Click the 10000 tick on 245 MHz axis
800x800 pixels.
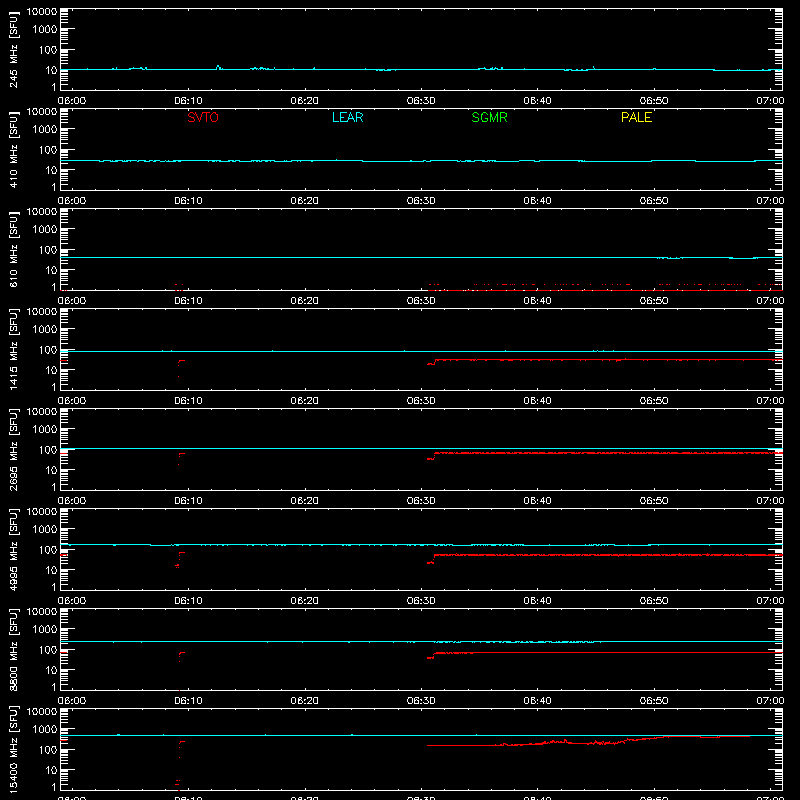(42, 12)
